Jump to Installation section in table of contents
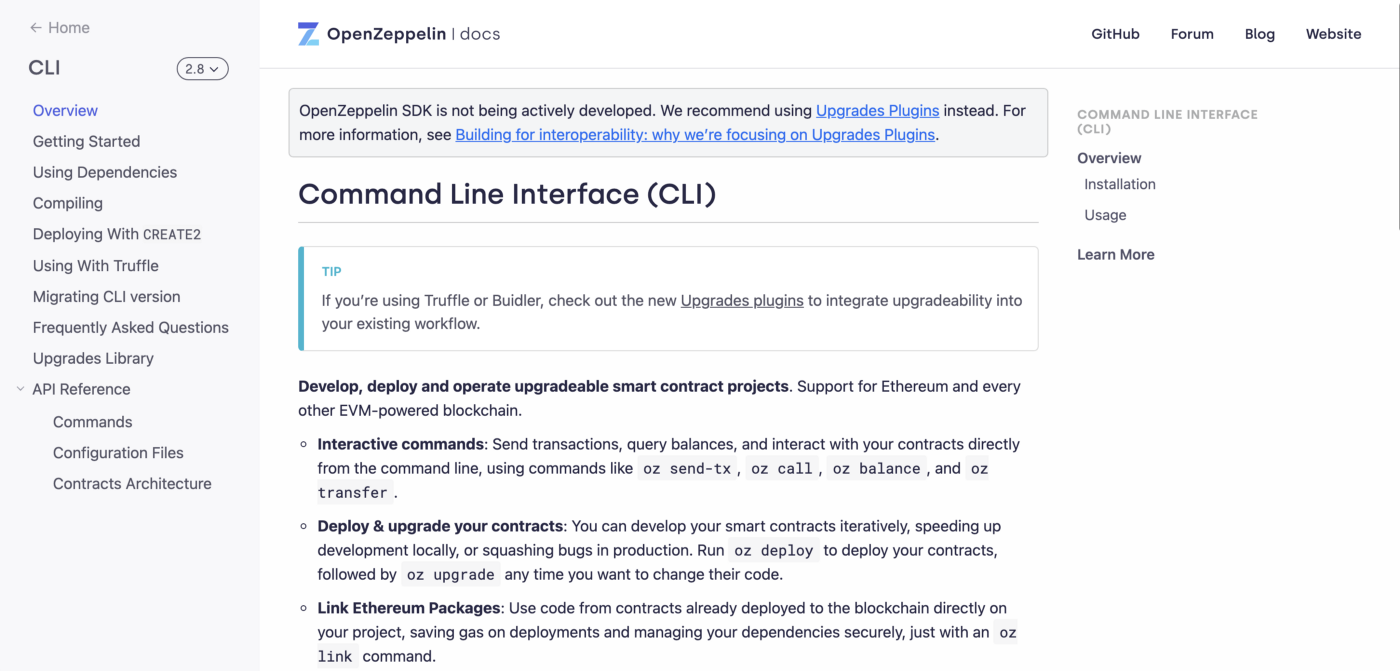The height and width of the screenshot is (671, 1400). point(1119,184)
